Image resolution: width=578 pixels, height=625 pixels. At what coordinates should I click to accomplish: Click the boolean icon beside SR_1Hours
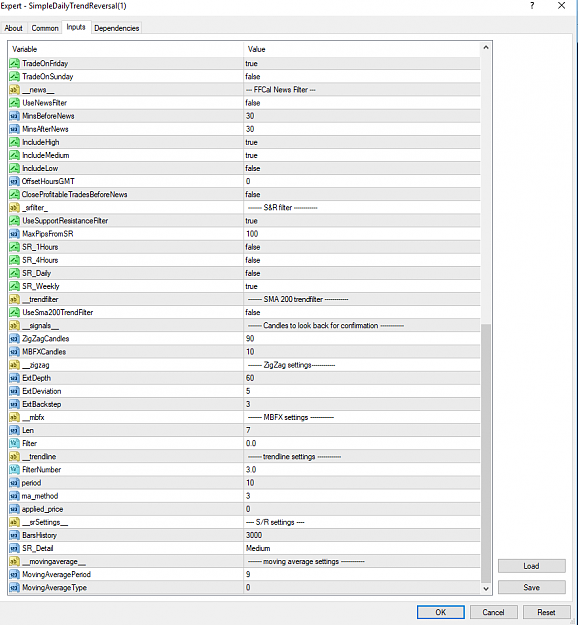(14, 247)
